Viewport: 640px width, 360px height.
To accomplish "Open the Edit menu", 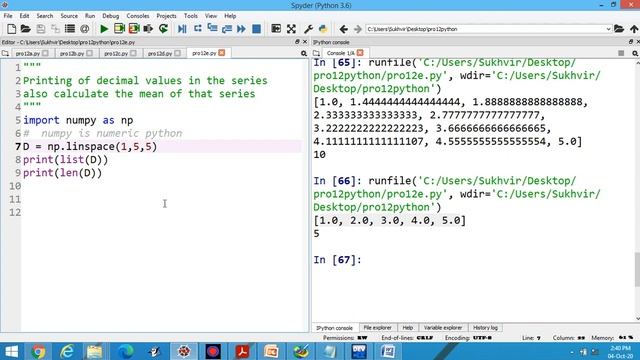I will (24, 16).
